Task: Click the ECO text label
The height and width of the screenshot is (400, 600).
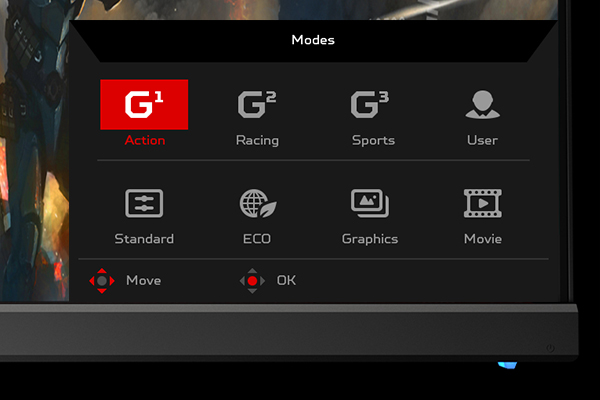Action: (x=257, y=239)
